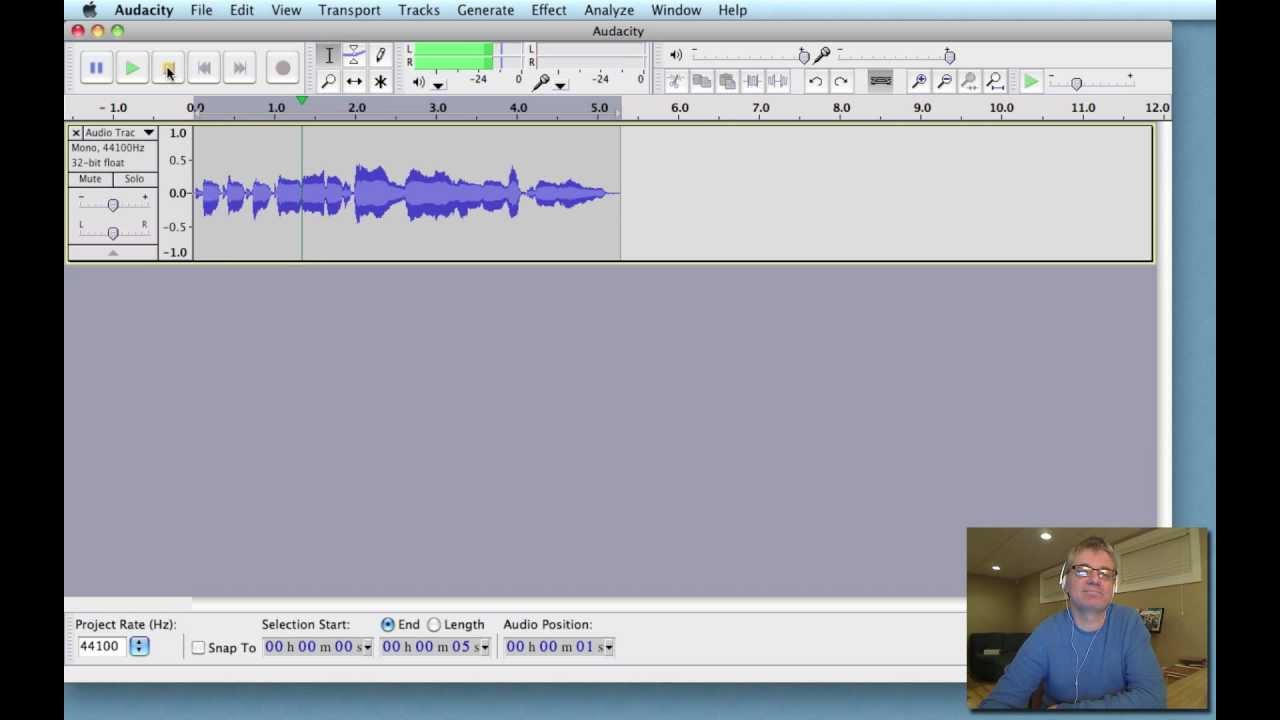Adjust the input volume slider
Viewport: 1280px width, 720px height.
click(949, 56)
